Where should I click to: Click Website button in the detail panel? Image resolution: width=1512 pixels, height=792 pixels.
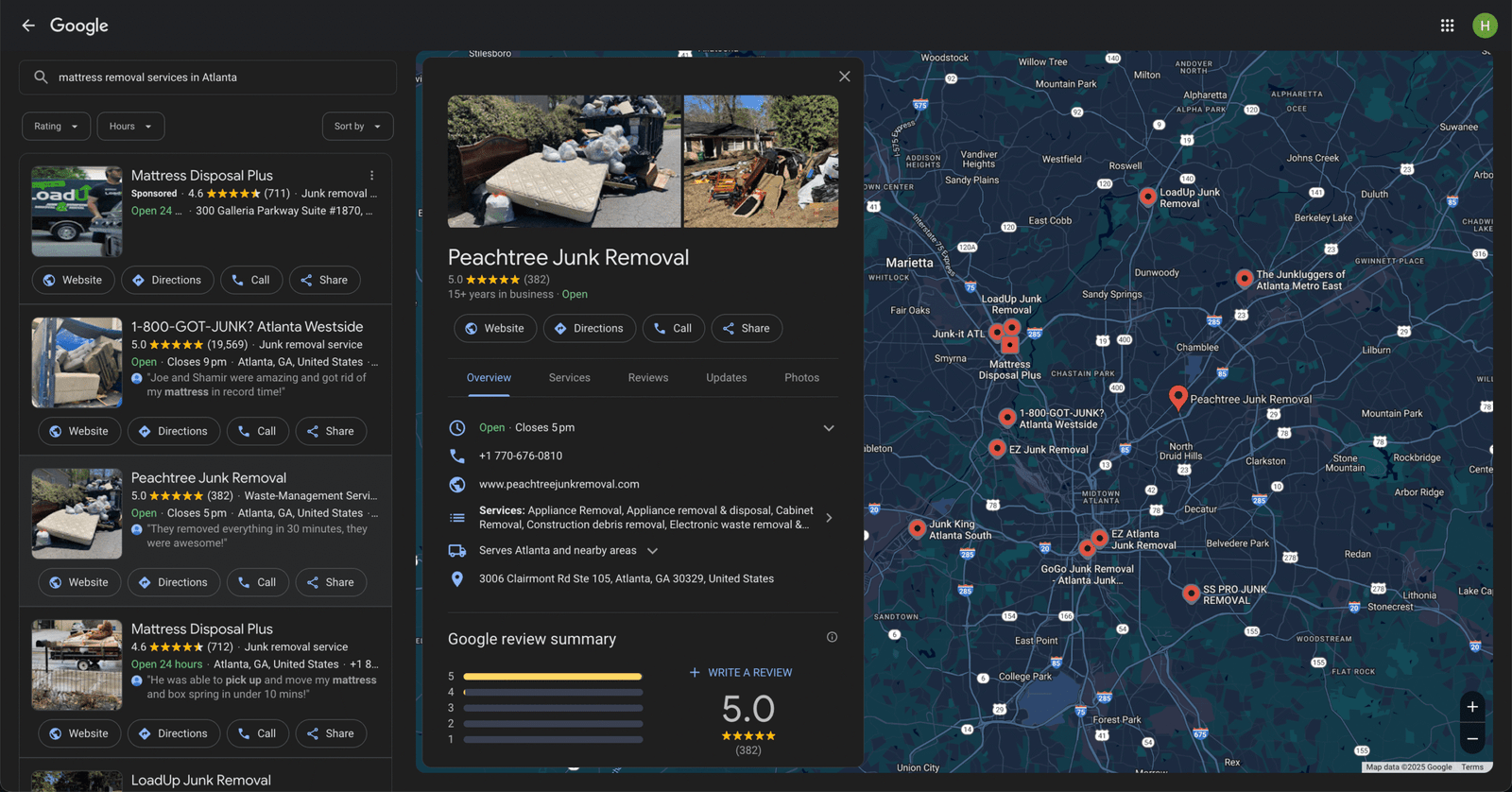point(495,328)
